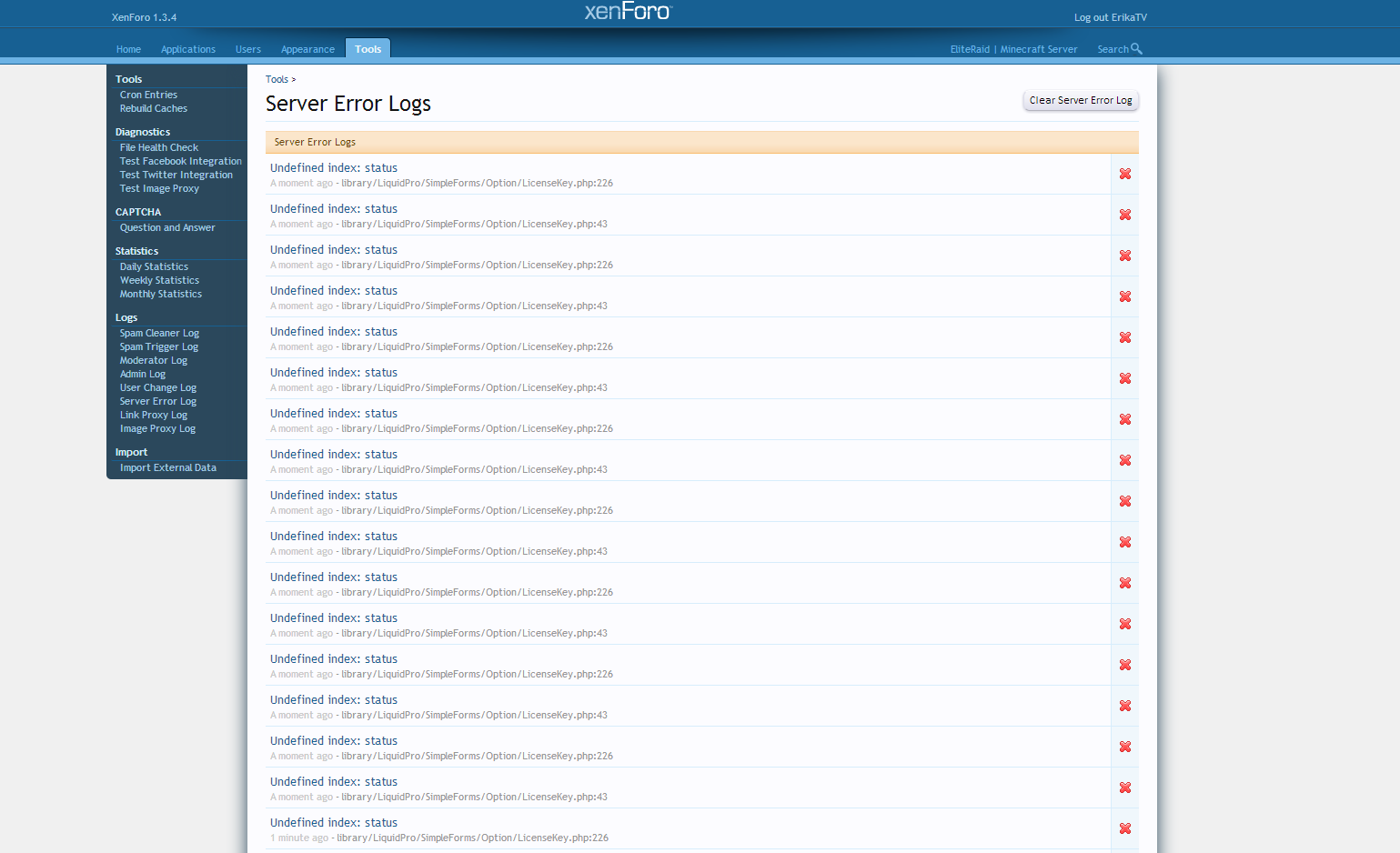View the Spam Cleaner Log
The image size is (1400, 853).
[x=159, y=333]
